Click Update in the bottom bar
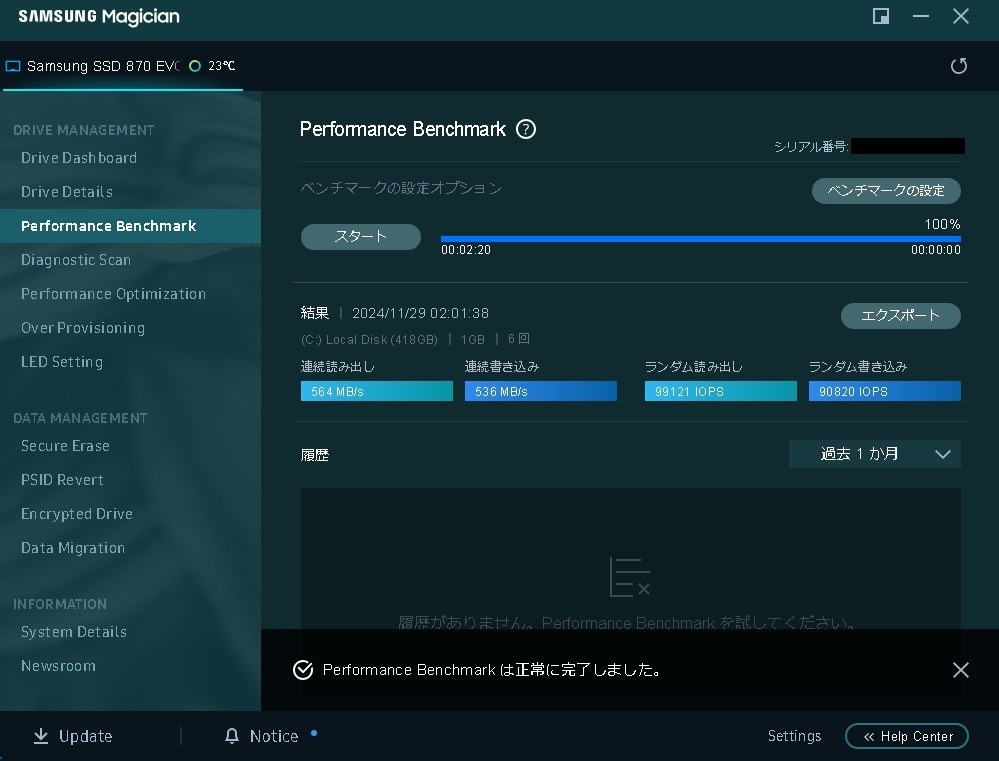Screen dimensions: 999x761 [x=85, y=736]
